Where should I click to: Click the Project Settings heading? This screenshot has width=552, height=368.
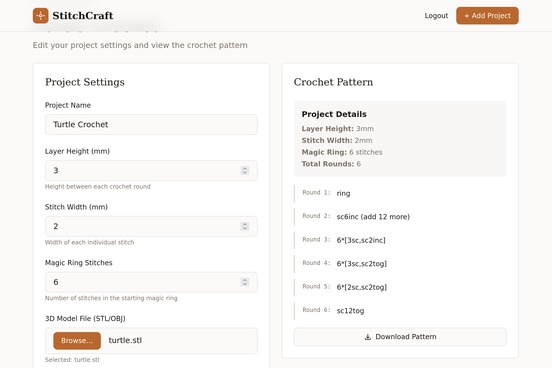[x=85, y=82]
